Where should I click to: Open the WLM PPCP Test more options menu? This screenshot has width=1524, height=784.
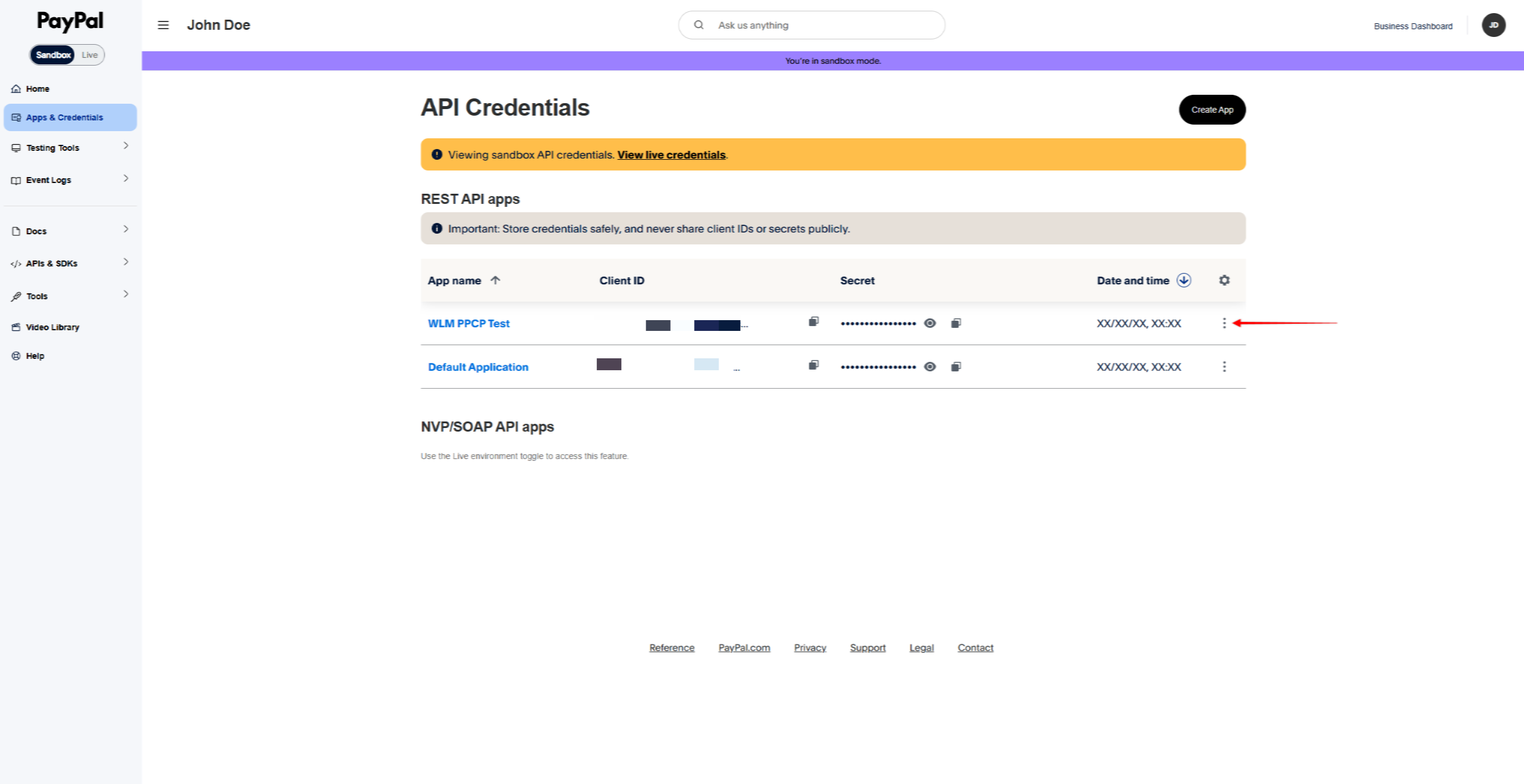1224,323
